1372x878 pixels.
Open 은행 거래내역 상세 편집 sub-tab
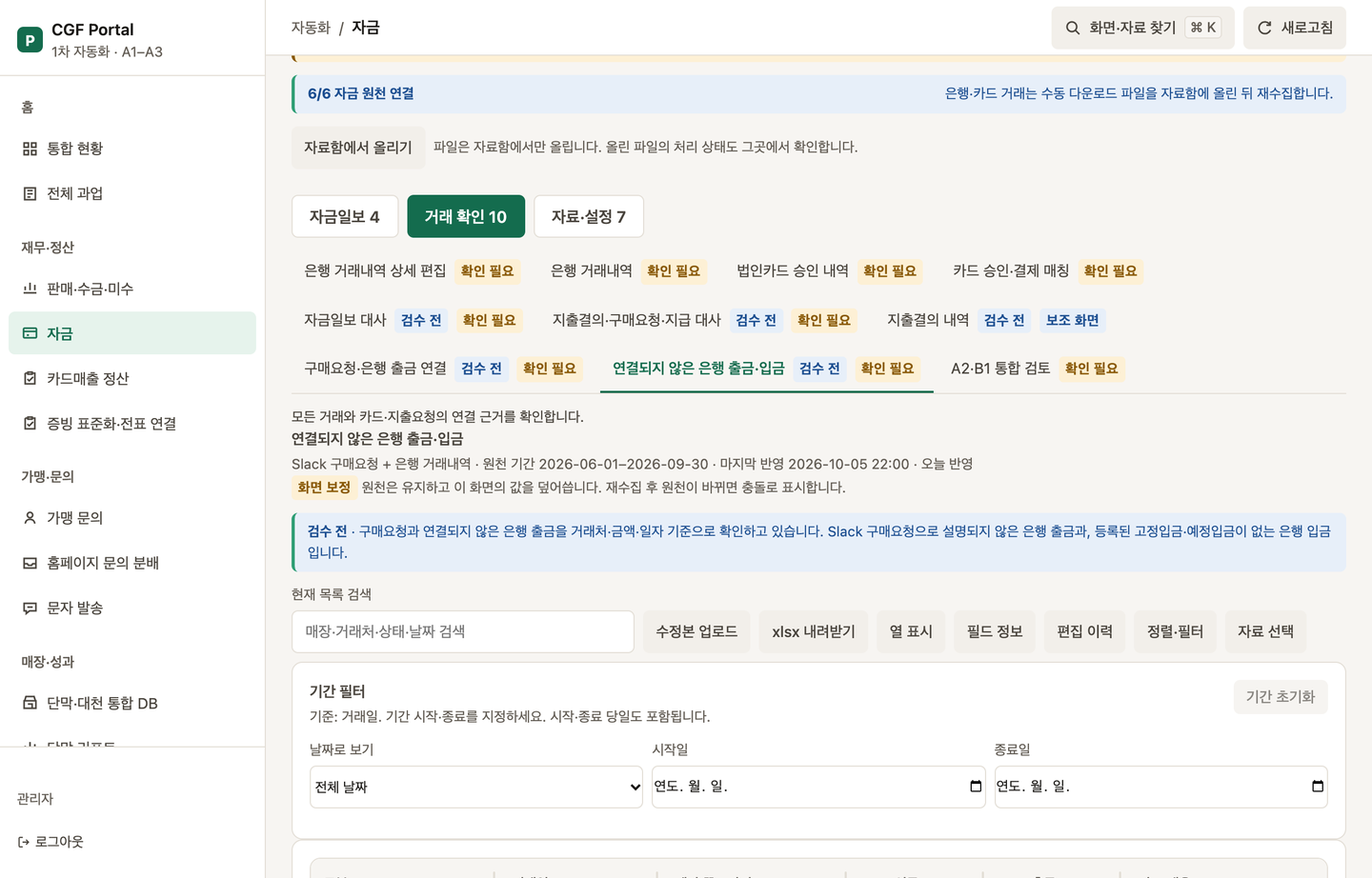coord(412,270)
